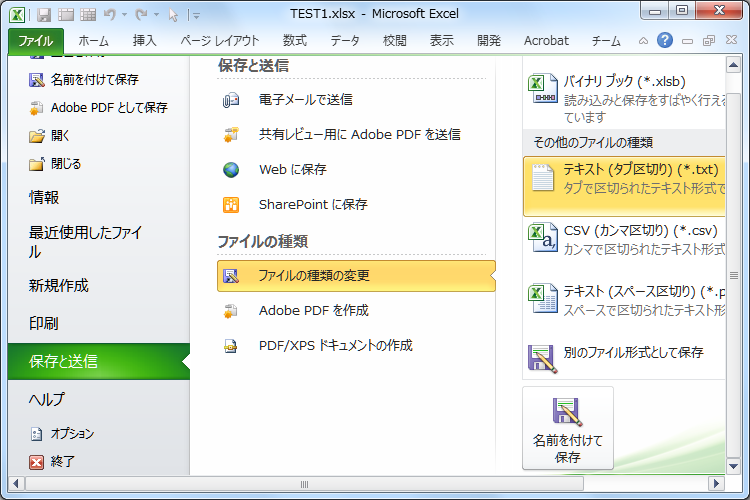Open the Redo history dropdown arrow
Image resolution: width=750 pixels, height=500 pixels.
click(156, 15)
